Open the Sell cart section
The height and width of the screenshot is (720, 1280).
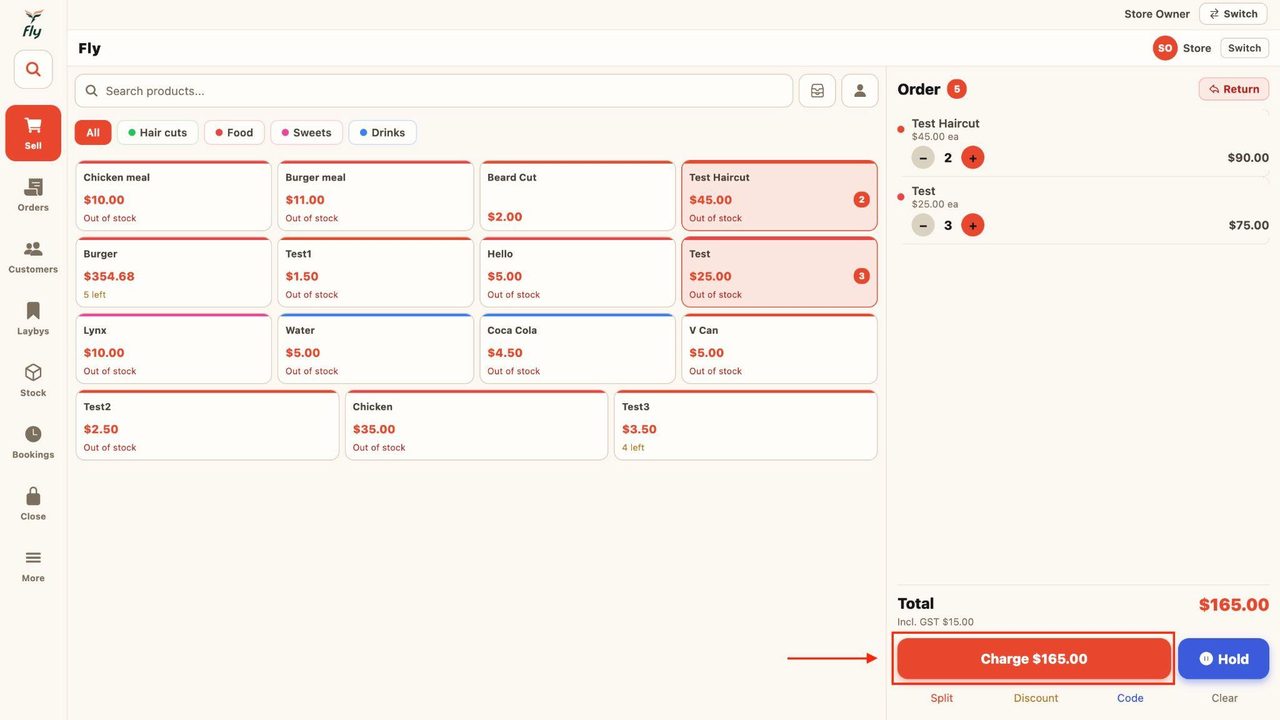[33, 133]
